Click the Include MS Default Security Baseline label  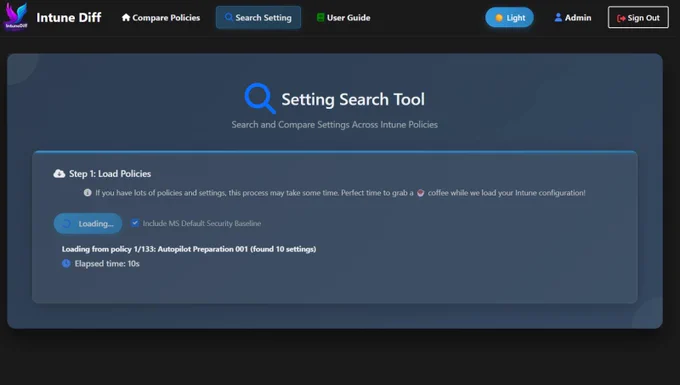click(x=202, y=223)
